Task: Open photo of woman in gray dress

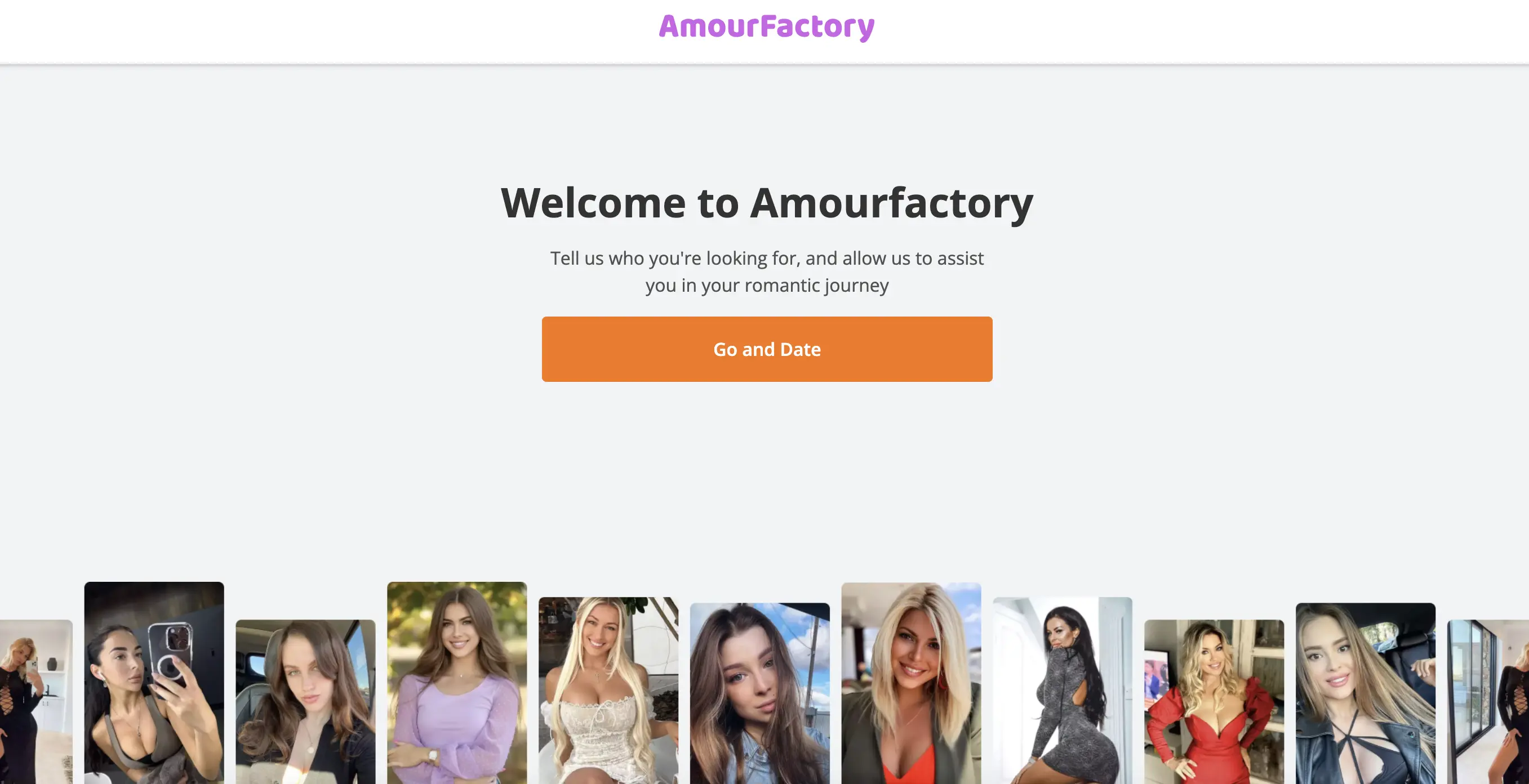Action: [x=1063, y=691]
